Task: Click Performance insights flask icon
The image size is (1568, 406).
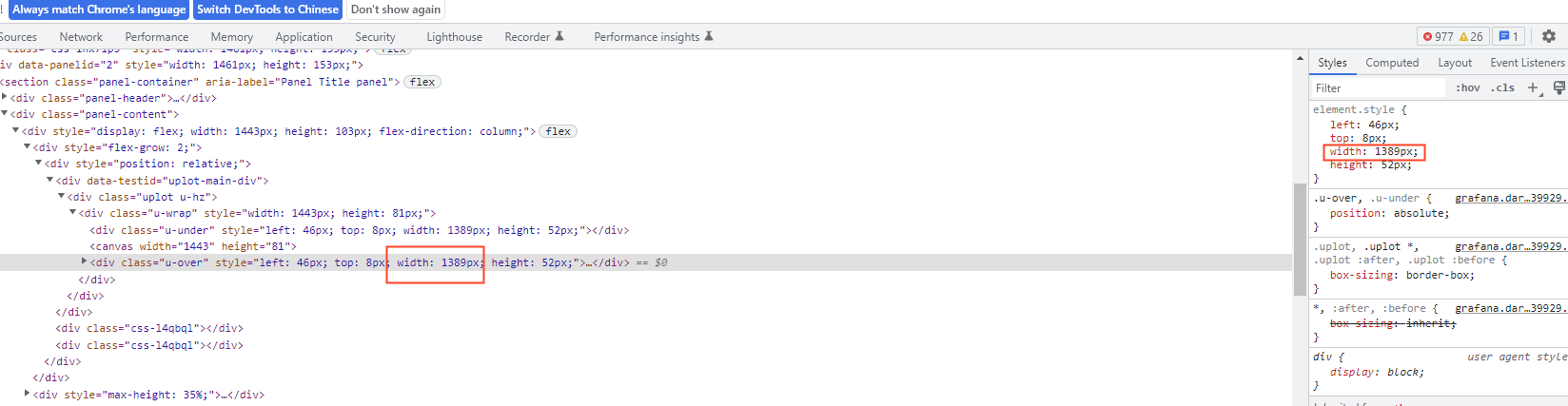Action: tap(709, 36)
